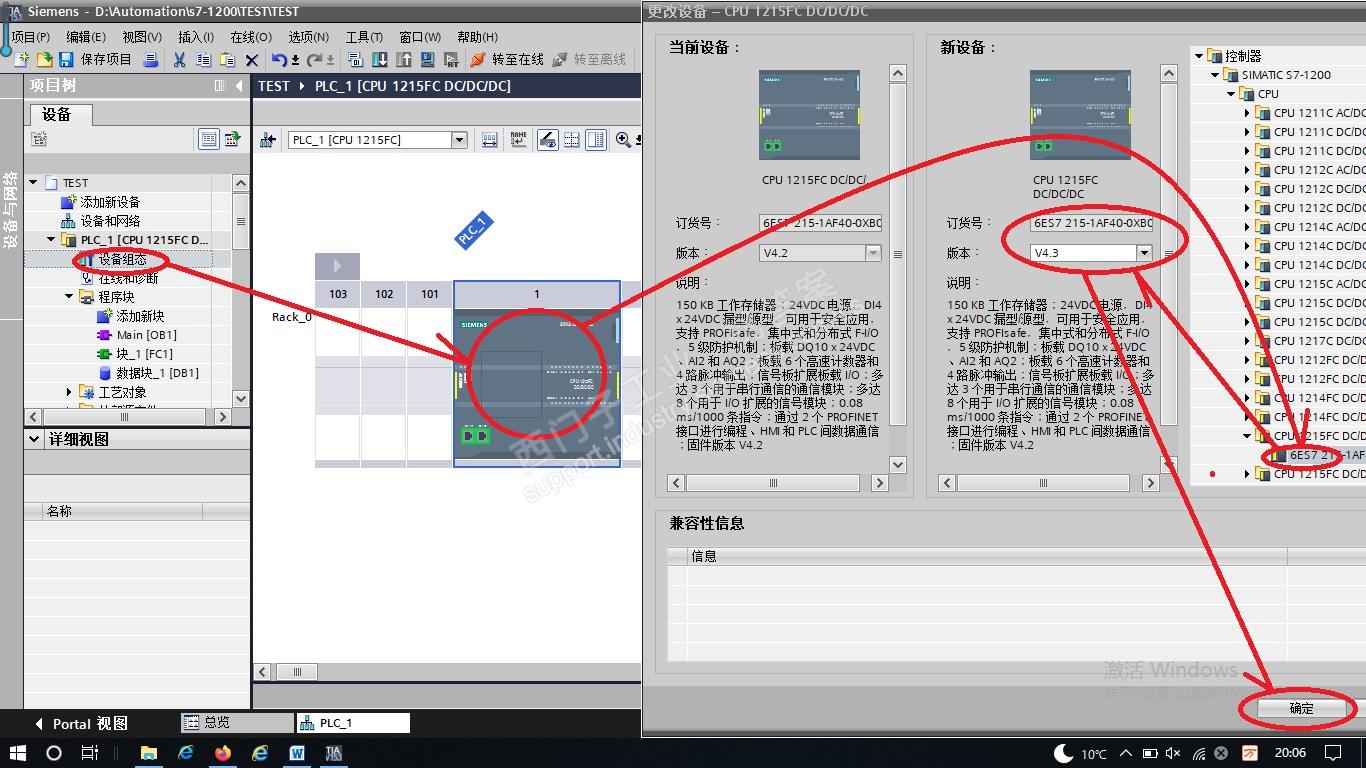Click 添加新块 in the project tree
The width and height of the screenshot is (1366, 768).
140,316
